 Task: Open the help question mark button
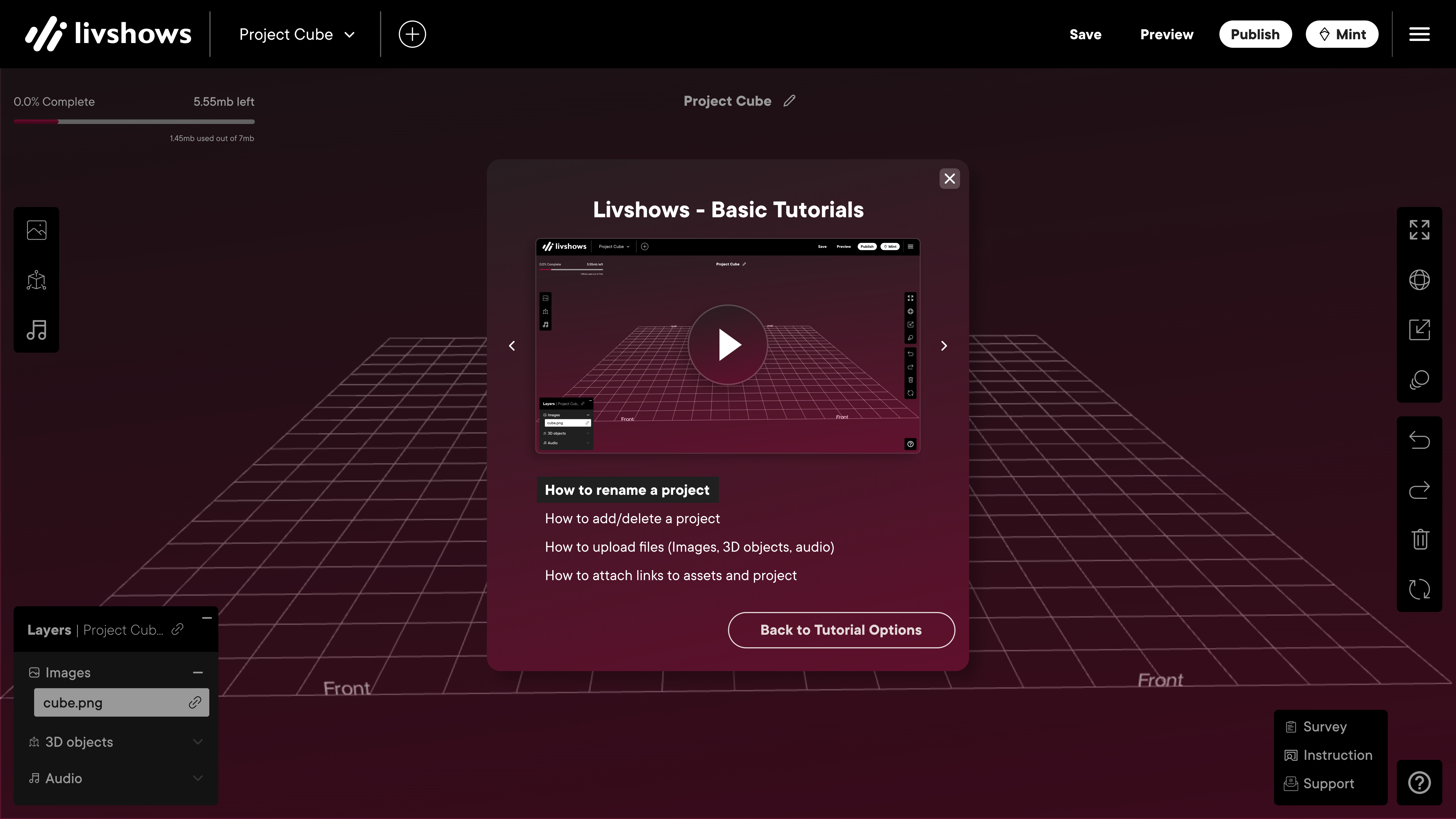click(1419, 783)
